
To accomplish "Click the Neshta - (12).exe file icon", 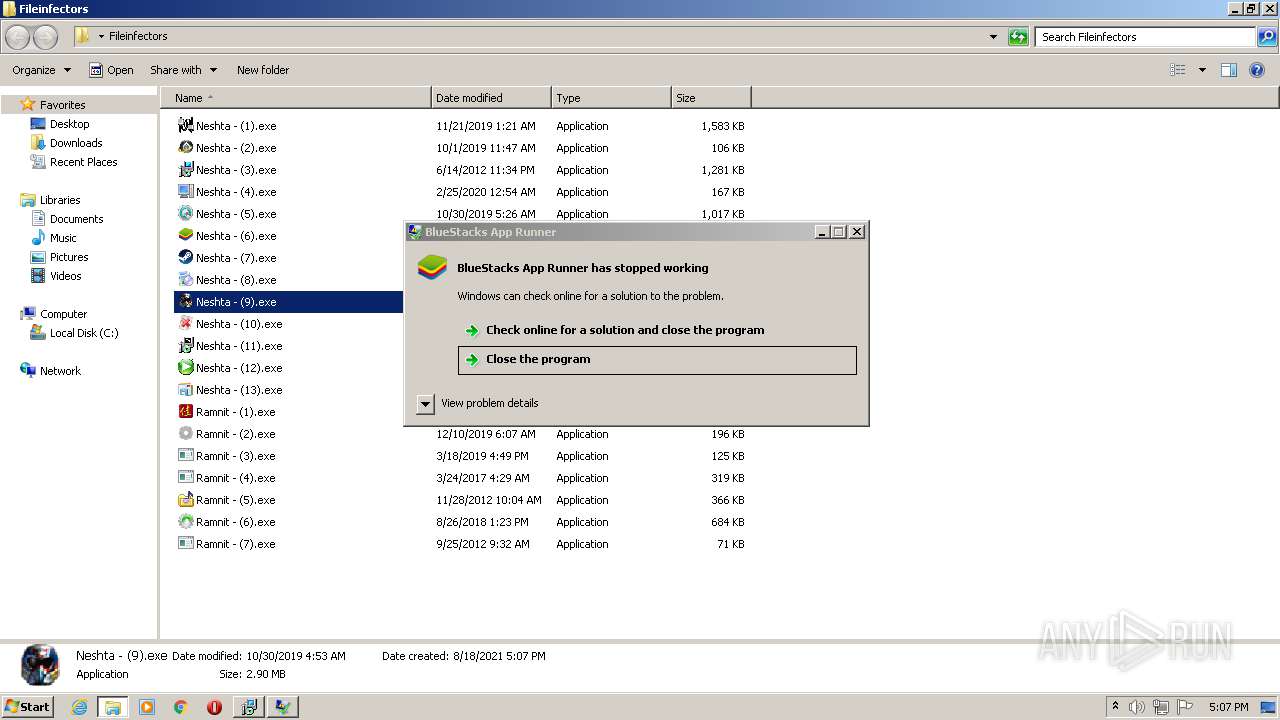I will [x=185, y=368].
